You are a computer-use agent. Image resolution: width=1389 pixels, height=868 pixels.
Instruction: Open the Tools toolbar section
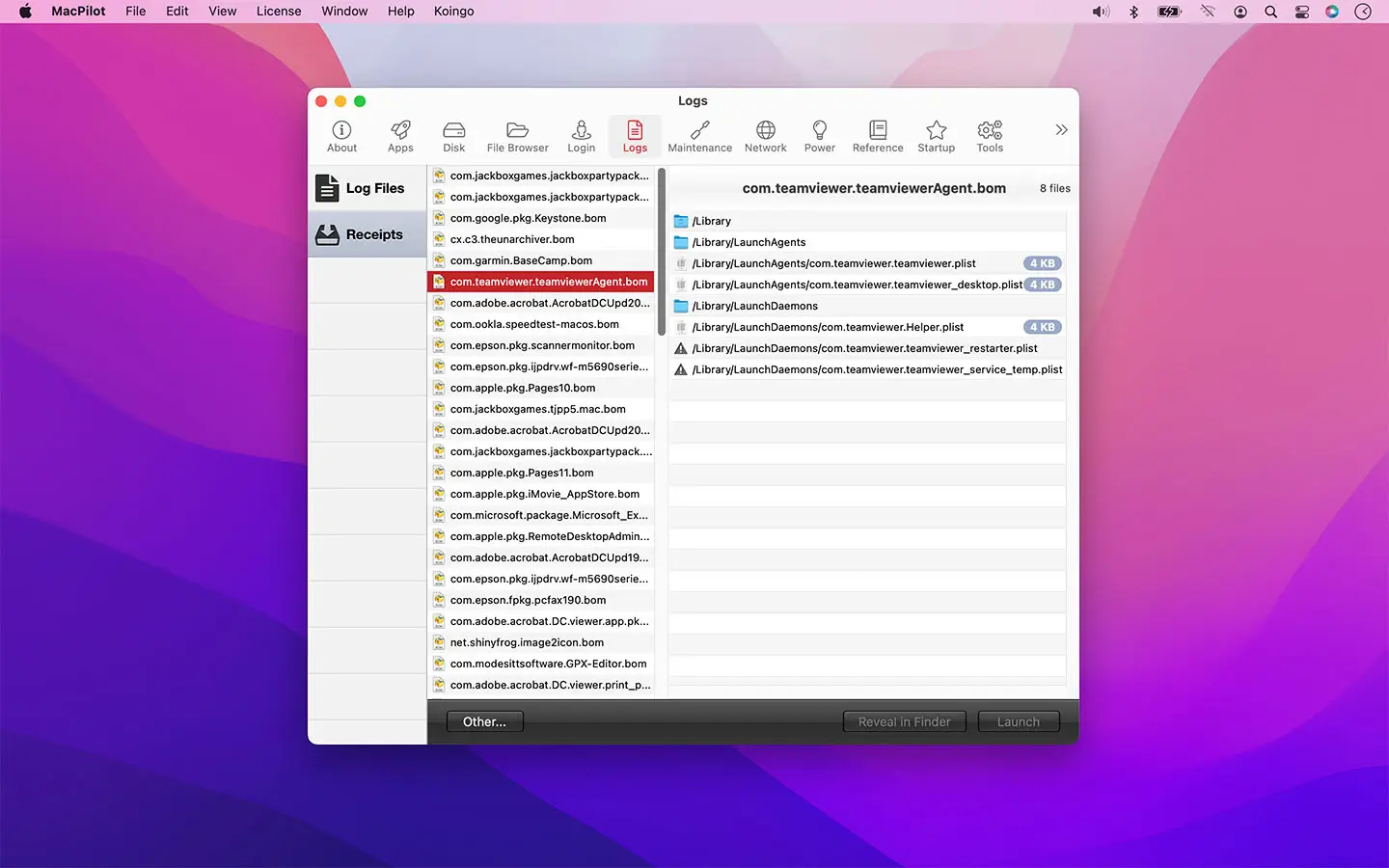point(990,136)
